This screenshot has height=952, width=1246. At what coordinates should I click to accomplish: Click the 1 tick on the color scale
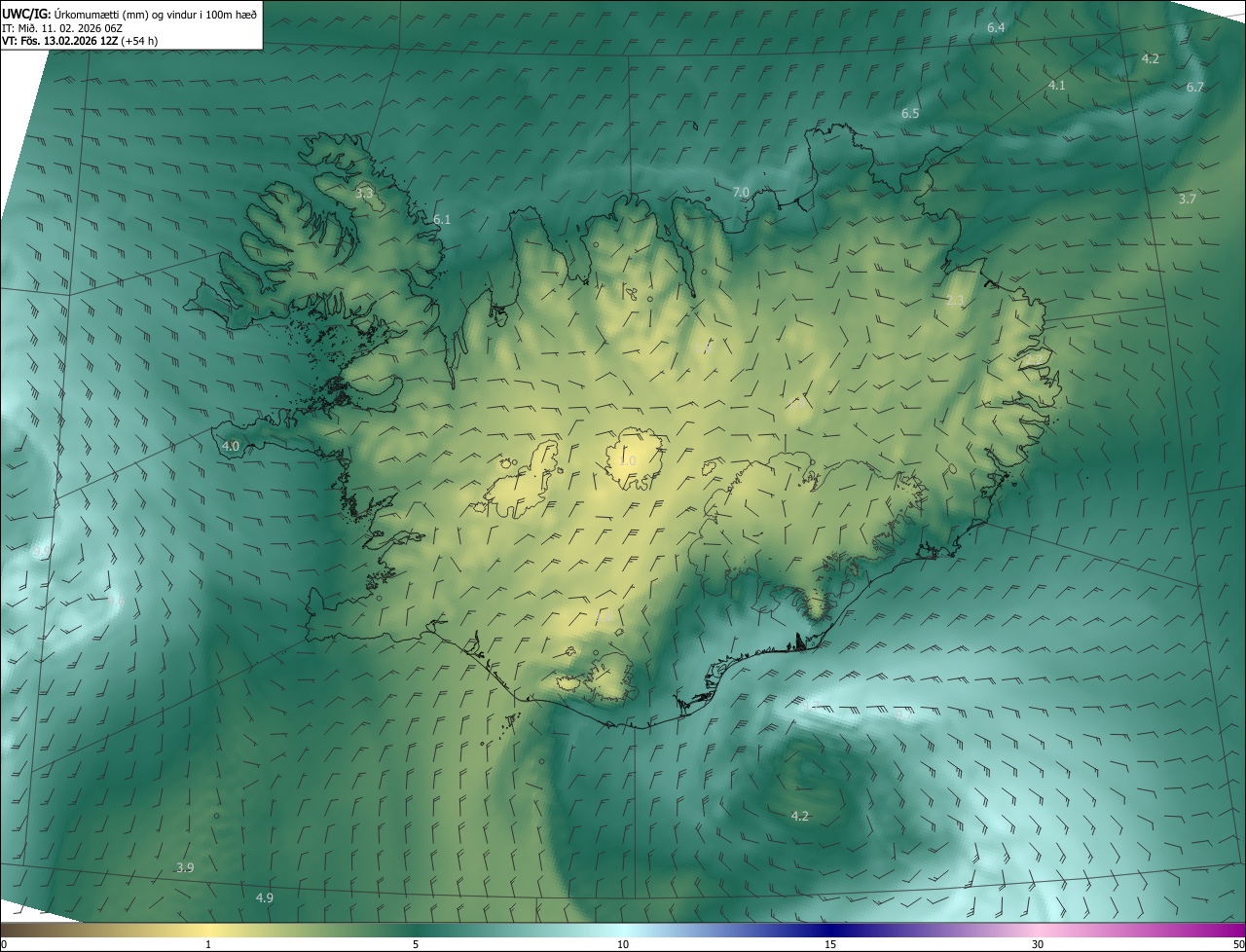pyautogui.click(x=208, y=944)
